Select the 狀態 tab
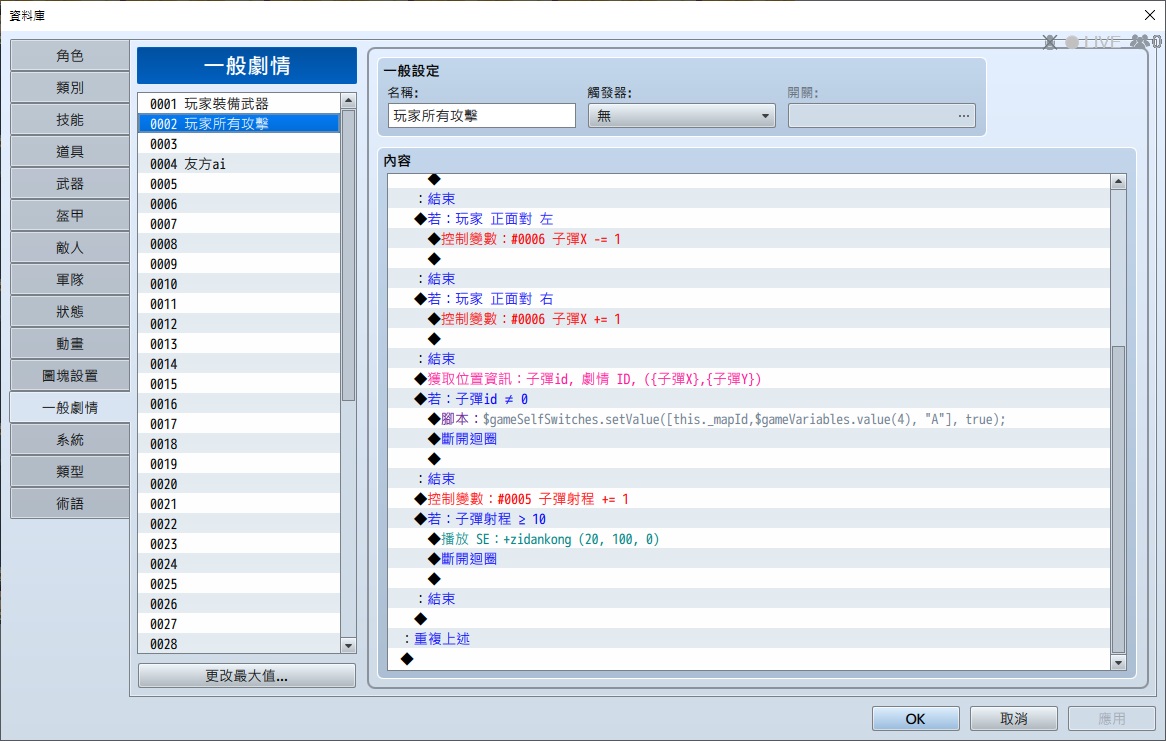Viewport: 1166px width, 741px height. click(70, 312)
